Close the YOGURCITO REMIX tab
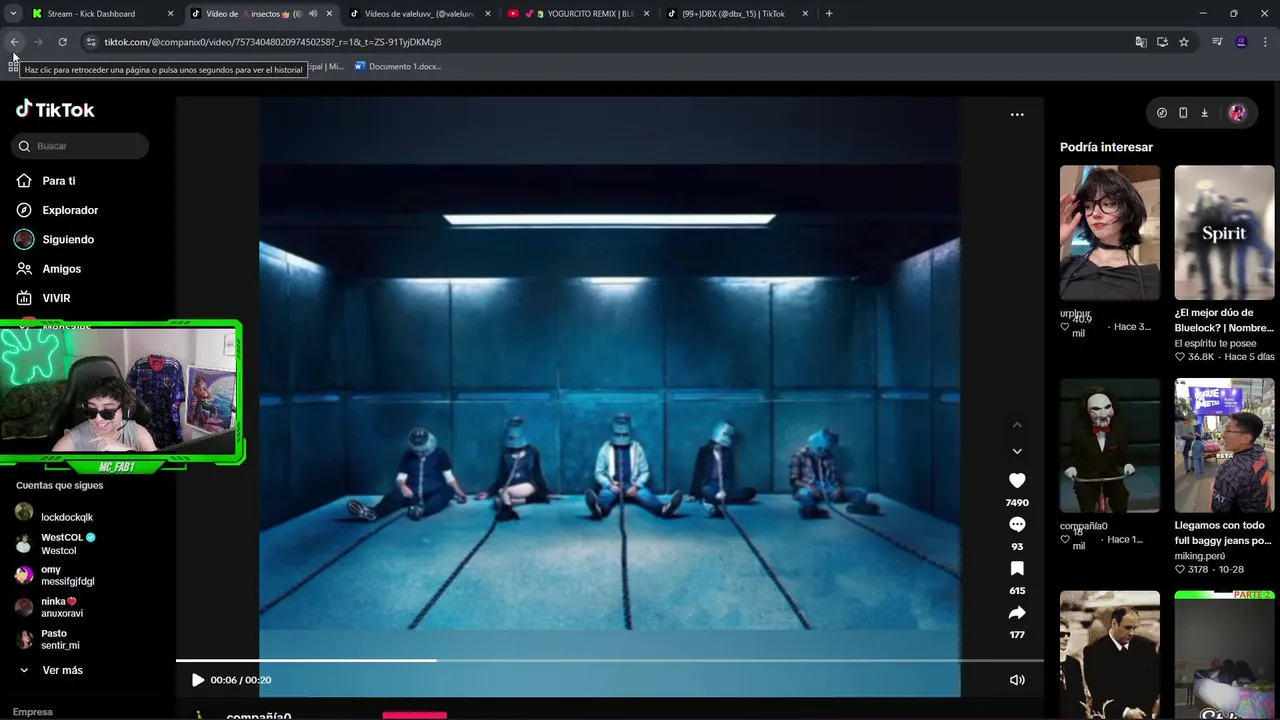 tap(646, 14)
